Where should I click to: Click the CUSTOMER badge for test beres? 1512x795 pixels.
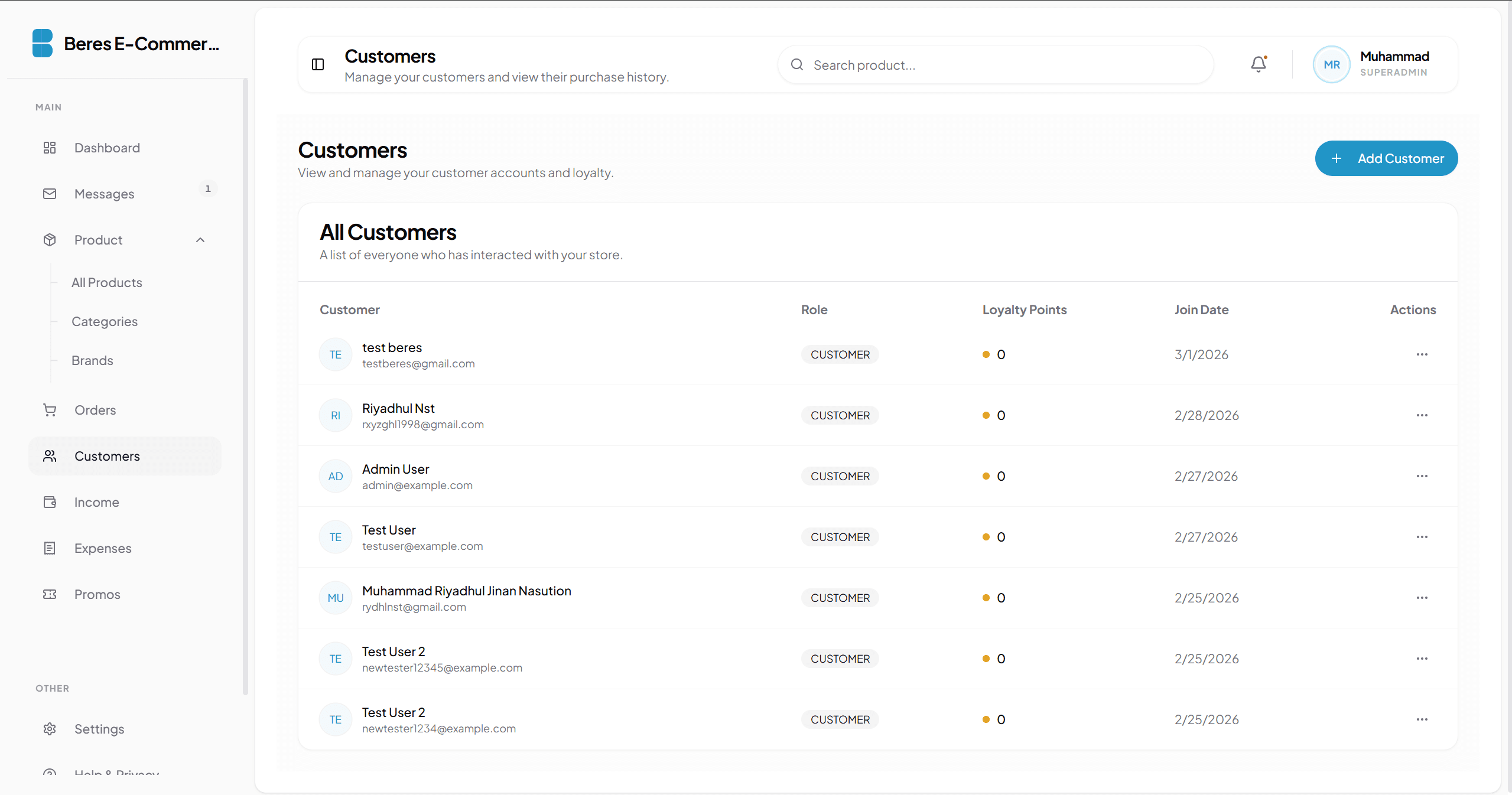(x=840, y=354)
